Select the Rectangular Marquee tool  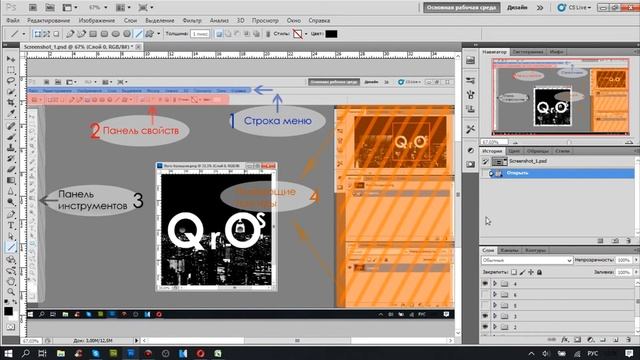click(11, 70)
